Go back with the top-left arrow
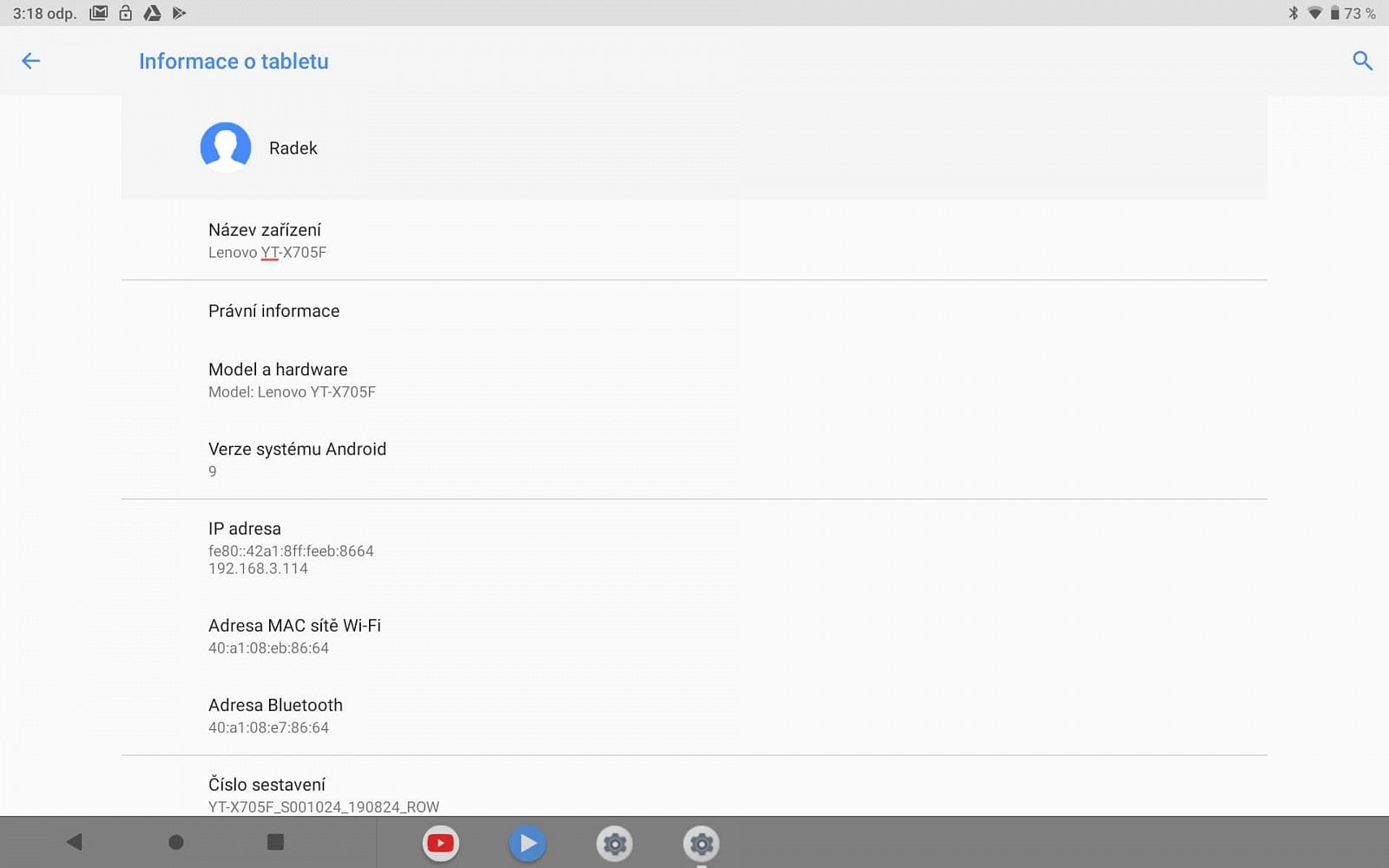The height and width of the screenshot is (868, 1389). point(30,61)
